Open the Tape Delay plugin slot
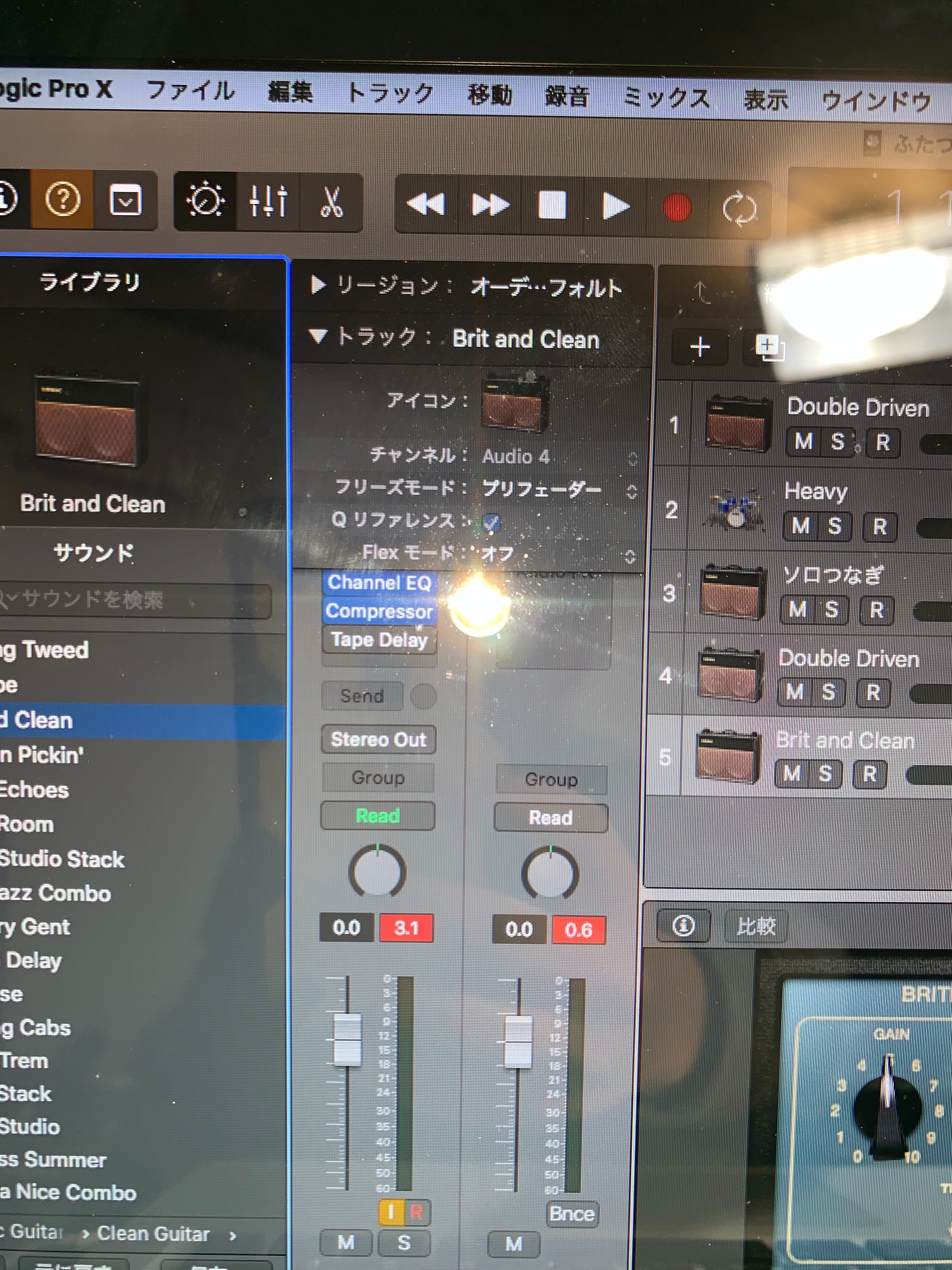 379,640
